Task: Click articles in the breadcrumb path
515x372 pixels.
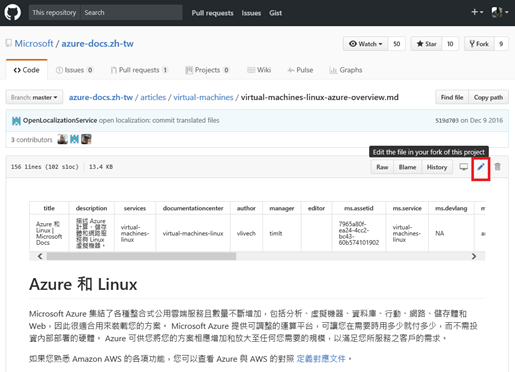Action: tap(153, 97)
